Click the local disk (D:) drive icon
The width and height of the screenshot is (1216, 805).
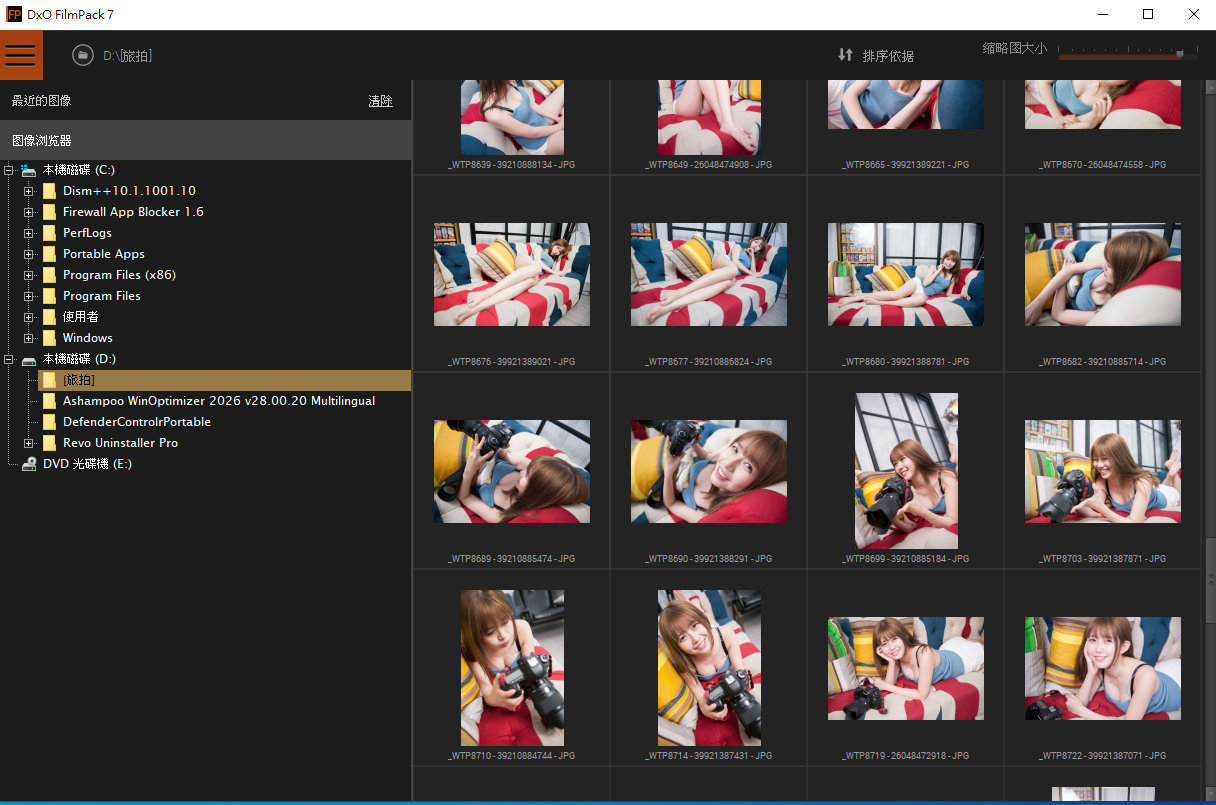(29, 359)
